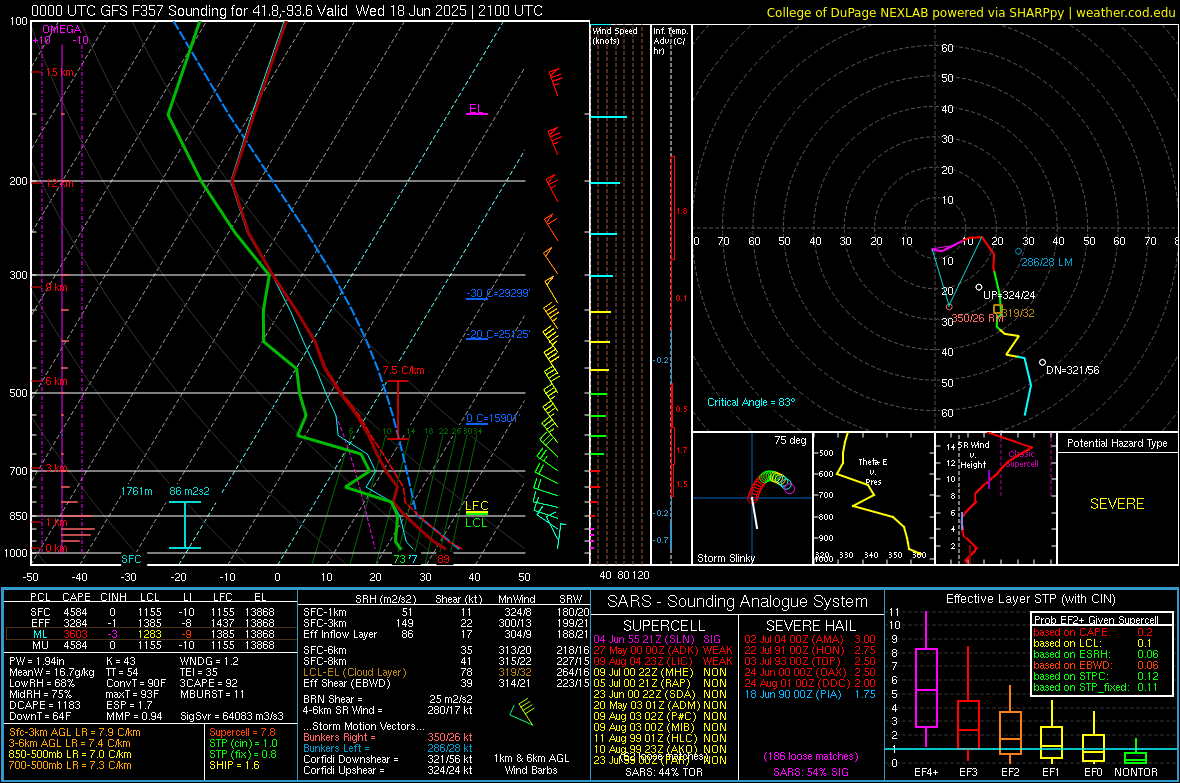
Task: Click the SUPERCELL analogue column header
Action: 664,626
